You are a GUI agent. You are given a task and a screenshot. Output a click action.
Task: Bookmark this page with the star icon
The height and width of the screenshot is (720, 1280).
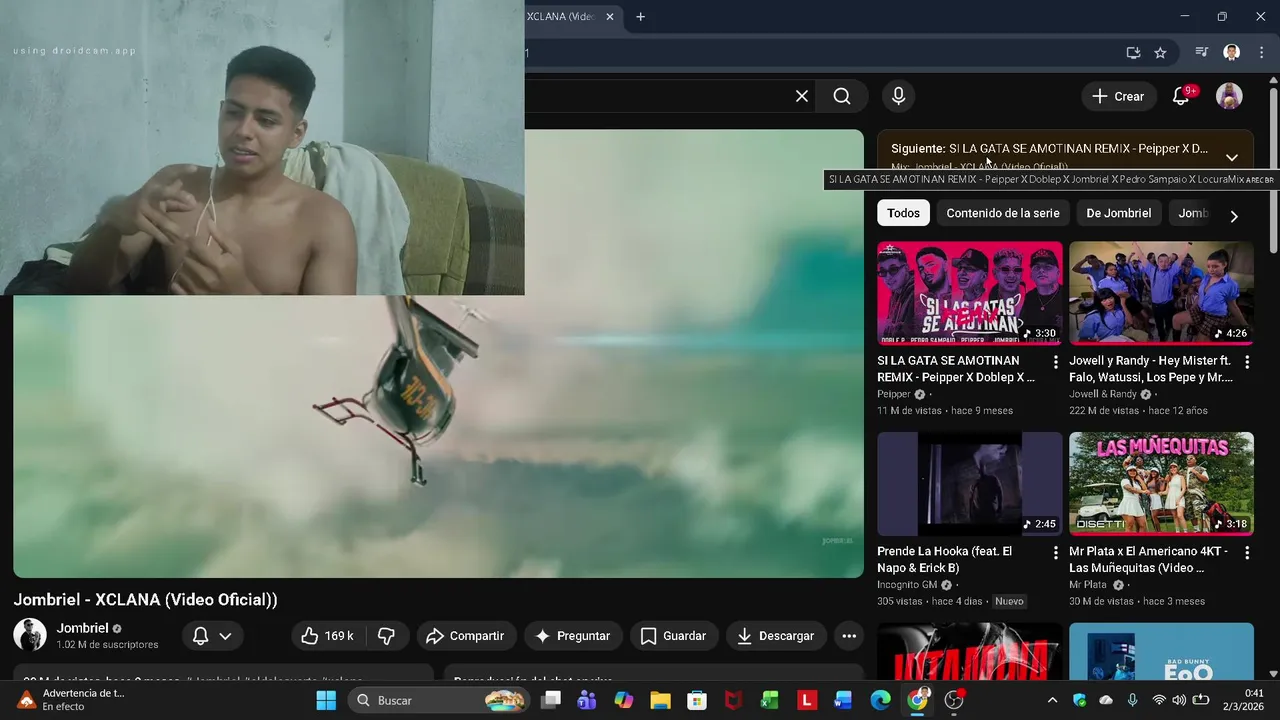pyautogui.click(x=1160, y=53)
